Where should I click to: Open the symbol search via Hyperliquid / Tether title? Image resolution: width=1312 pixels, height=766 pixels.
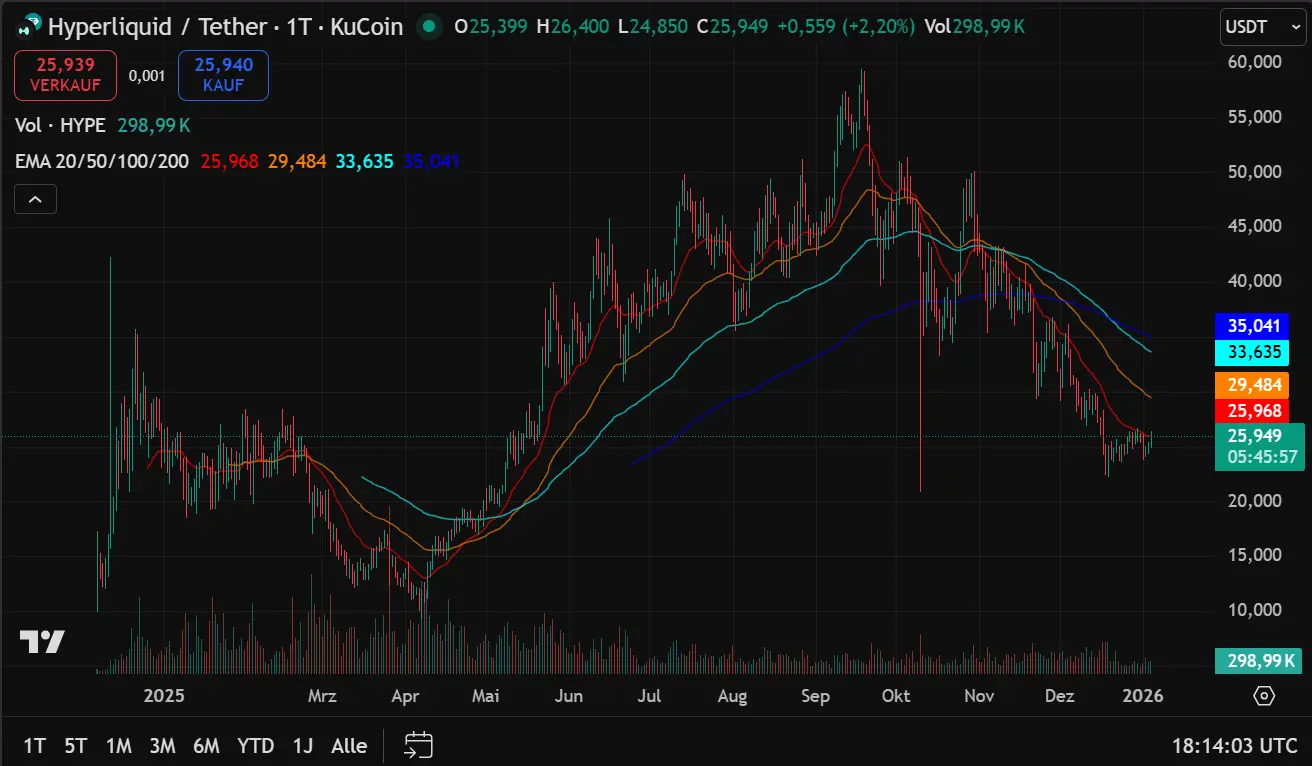160,27
